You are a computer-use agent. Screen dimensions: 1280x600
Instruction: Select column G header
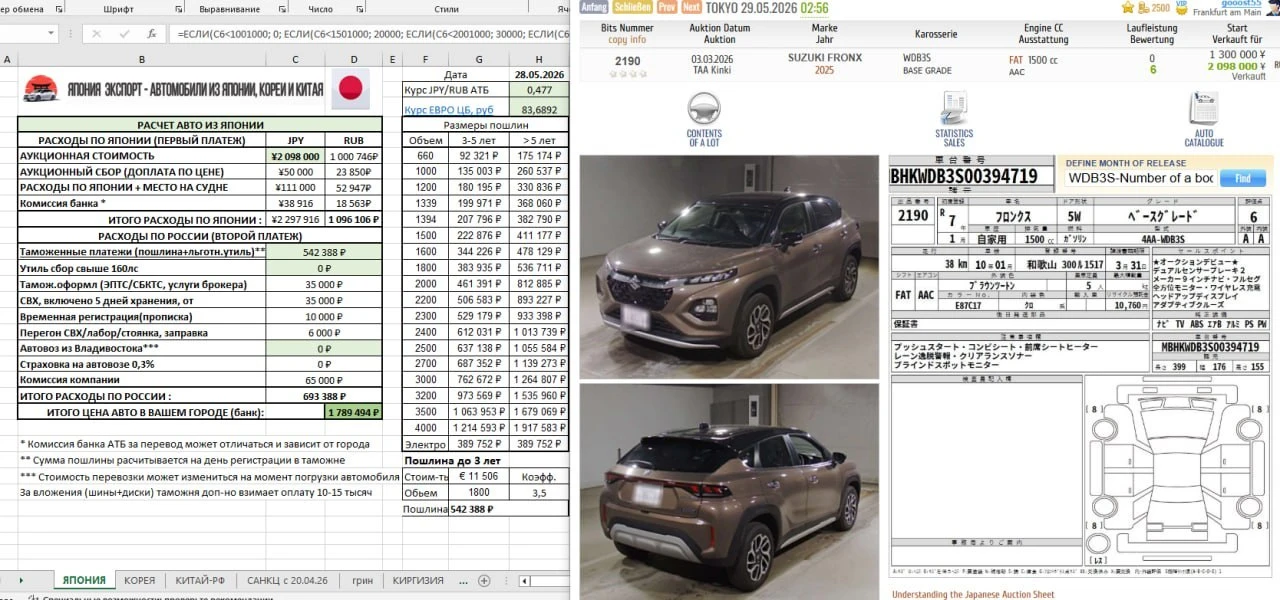coord(479,60)
